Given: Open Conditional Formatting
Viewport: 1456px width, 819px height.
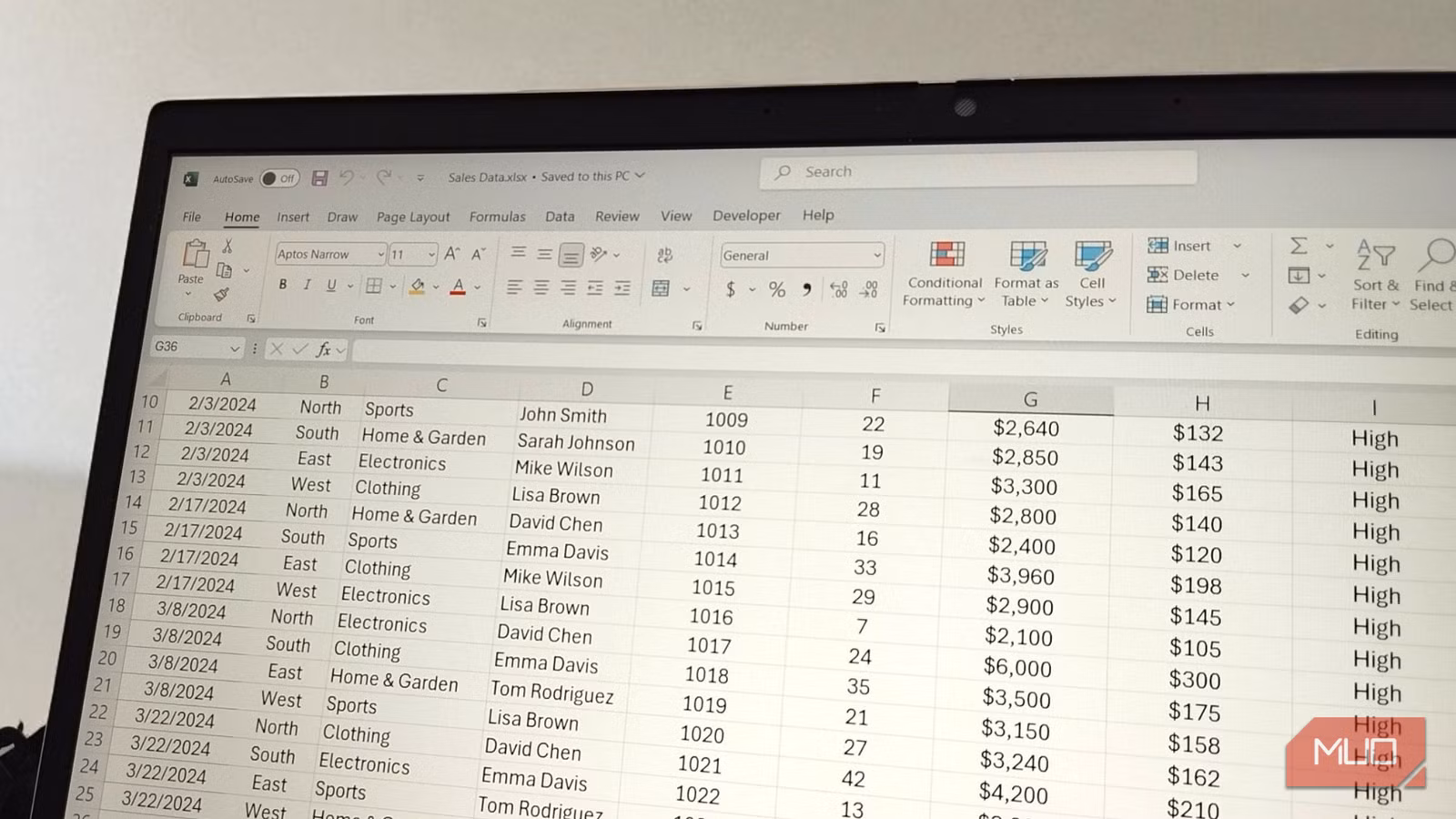Looking at the screenshot, I should [x=945, y=274].
